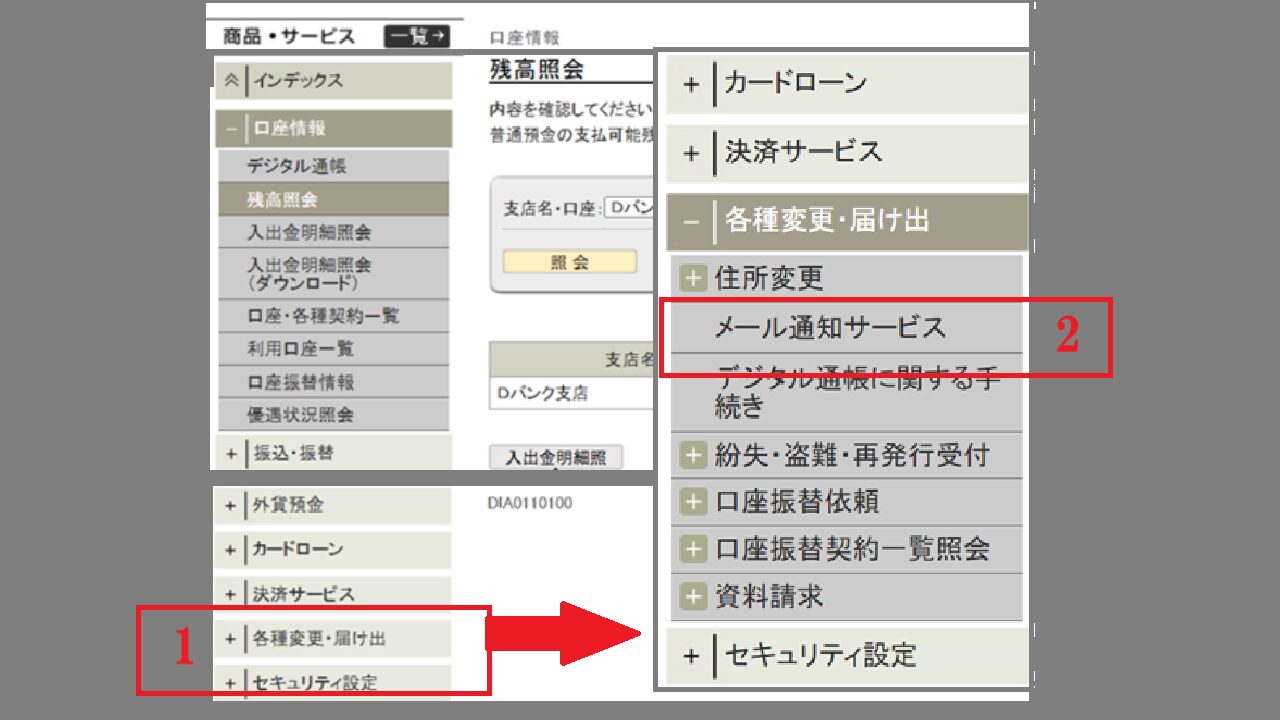Open 口座・各種契約一覧 in left menu
This screenshot has width=1280, height=720.
click(x=333, y=315)
